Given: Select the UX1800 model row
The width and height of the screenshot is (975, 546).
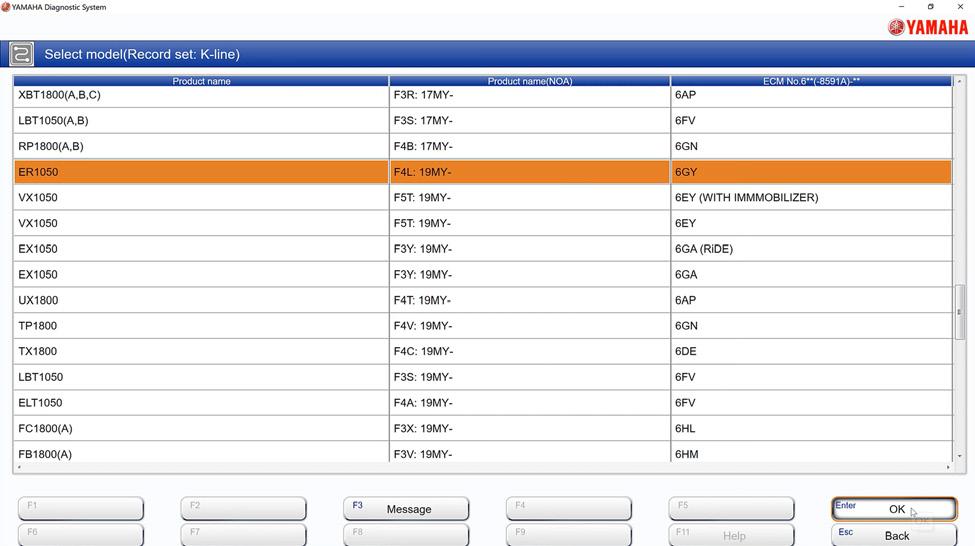Looking at the screenshot, I should [483, 300].
